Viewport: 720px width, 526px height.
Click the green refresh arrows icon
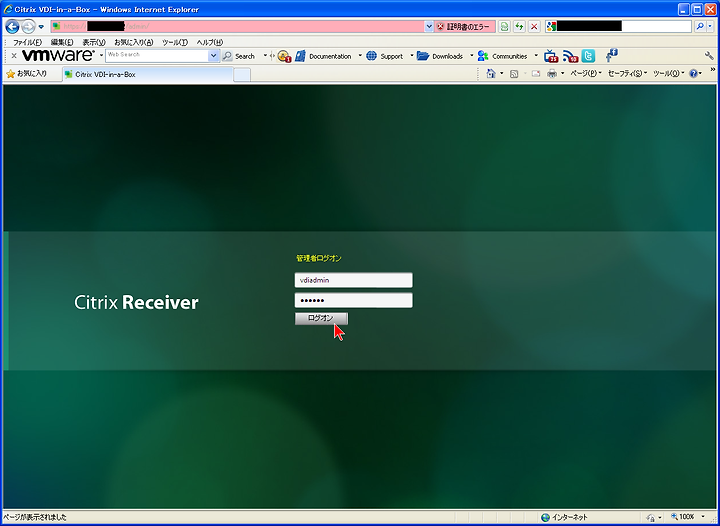tap(519, 27)
